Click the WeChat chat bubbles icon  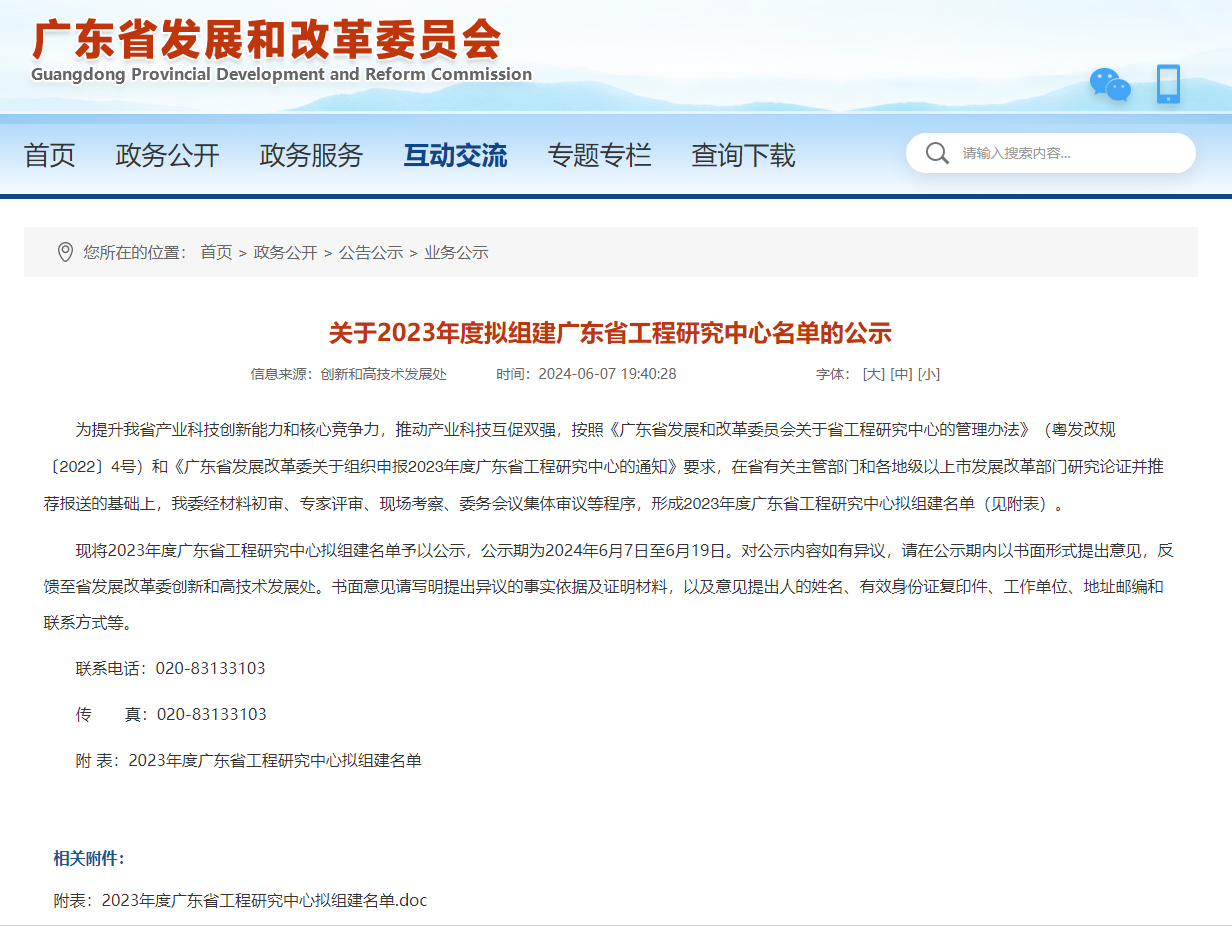1109,84
